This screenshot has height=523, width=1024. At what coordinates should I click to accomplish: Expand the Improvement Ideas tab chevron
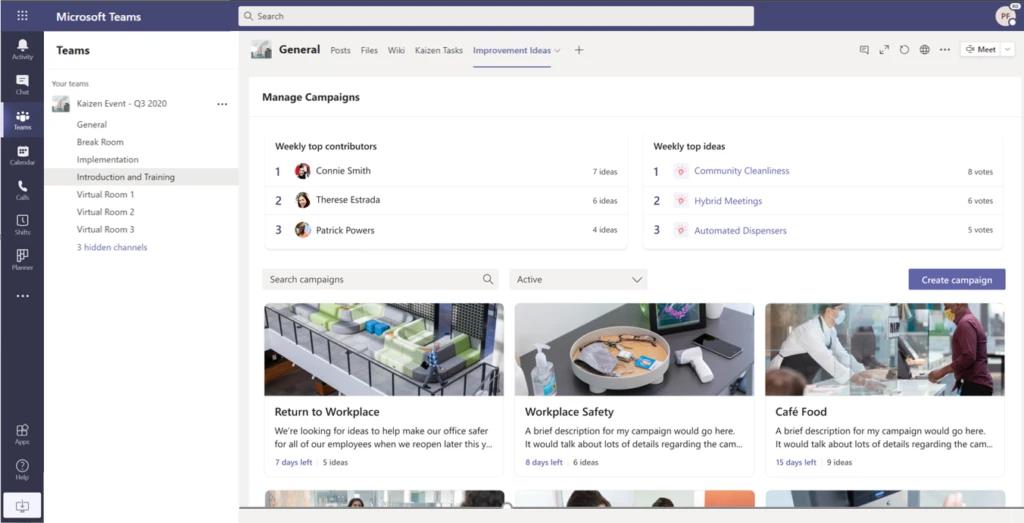[x=557, y=50]
